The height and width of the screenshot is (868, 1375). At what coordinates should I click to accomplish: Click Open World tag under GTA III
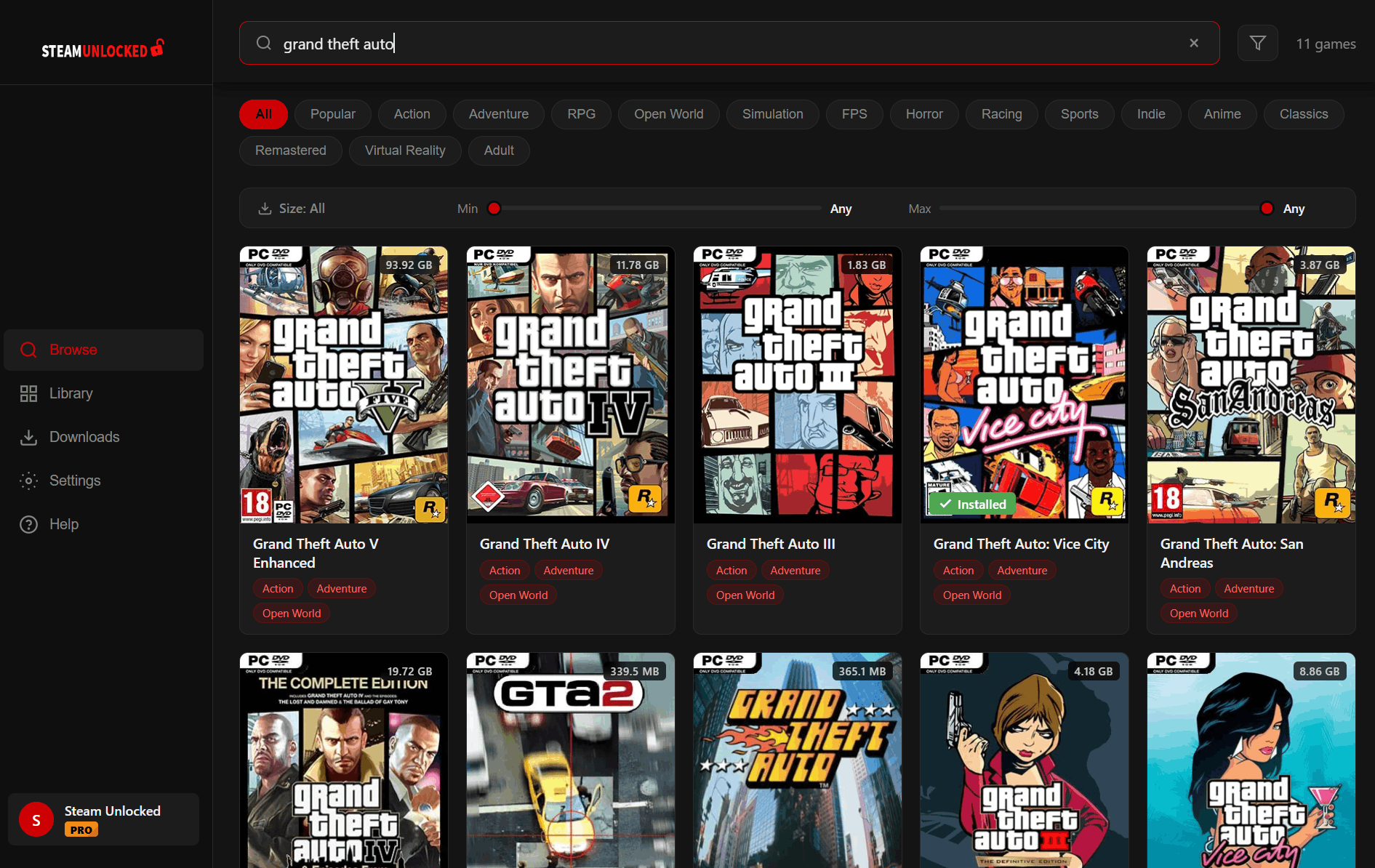(745, 595)
